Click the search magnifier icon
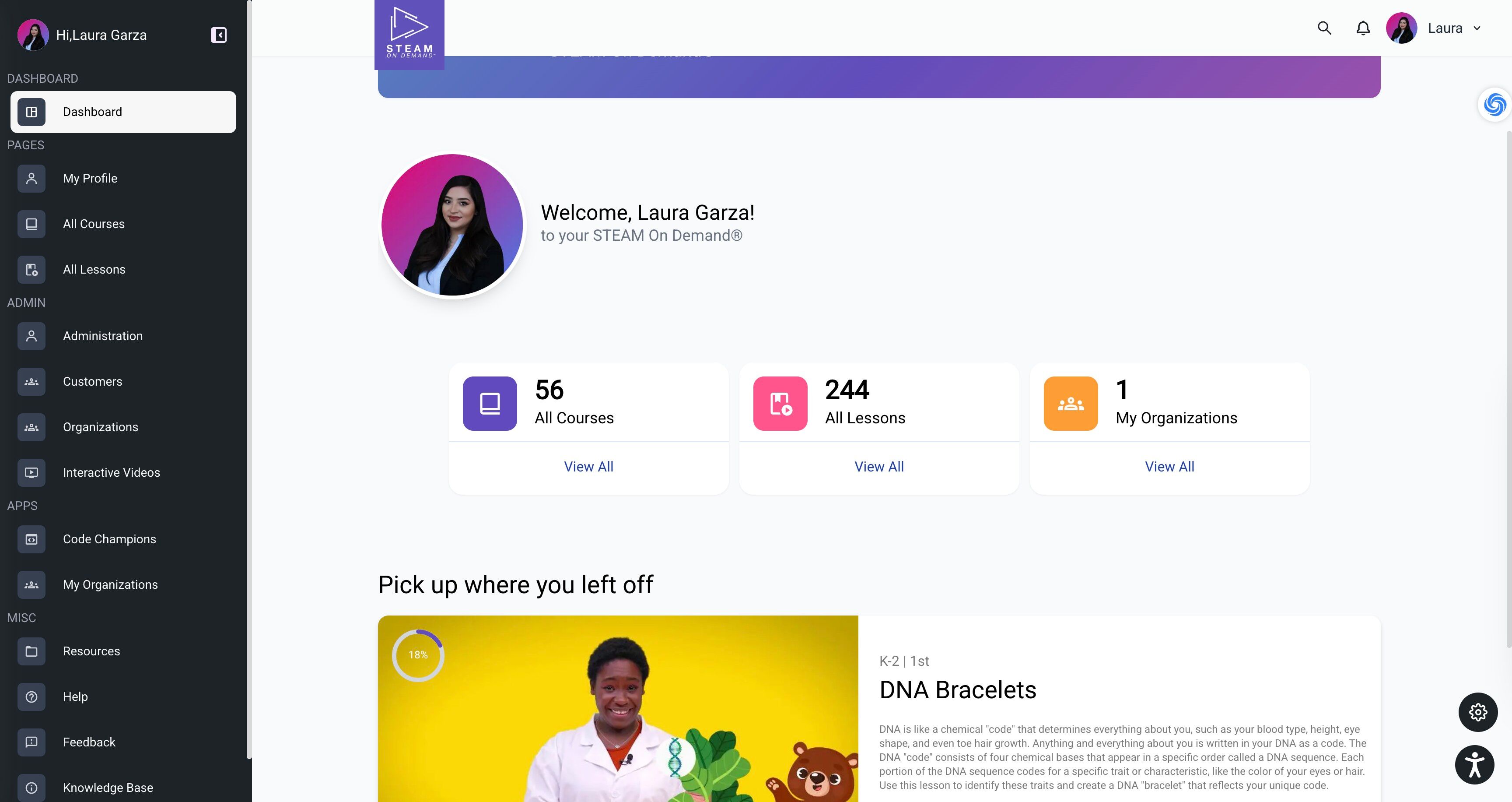 (x=1324, y=28)
